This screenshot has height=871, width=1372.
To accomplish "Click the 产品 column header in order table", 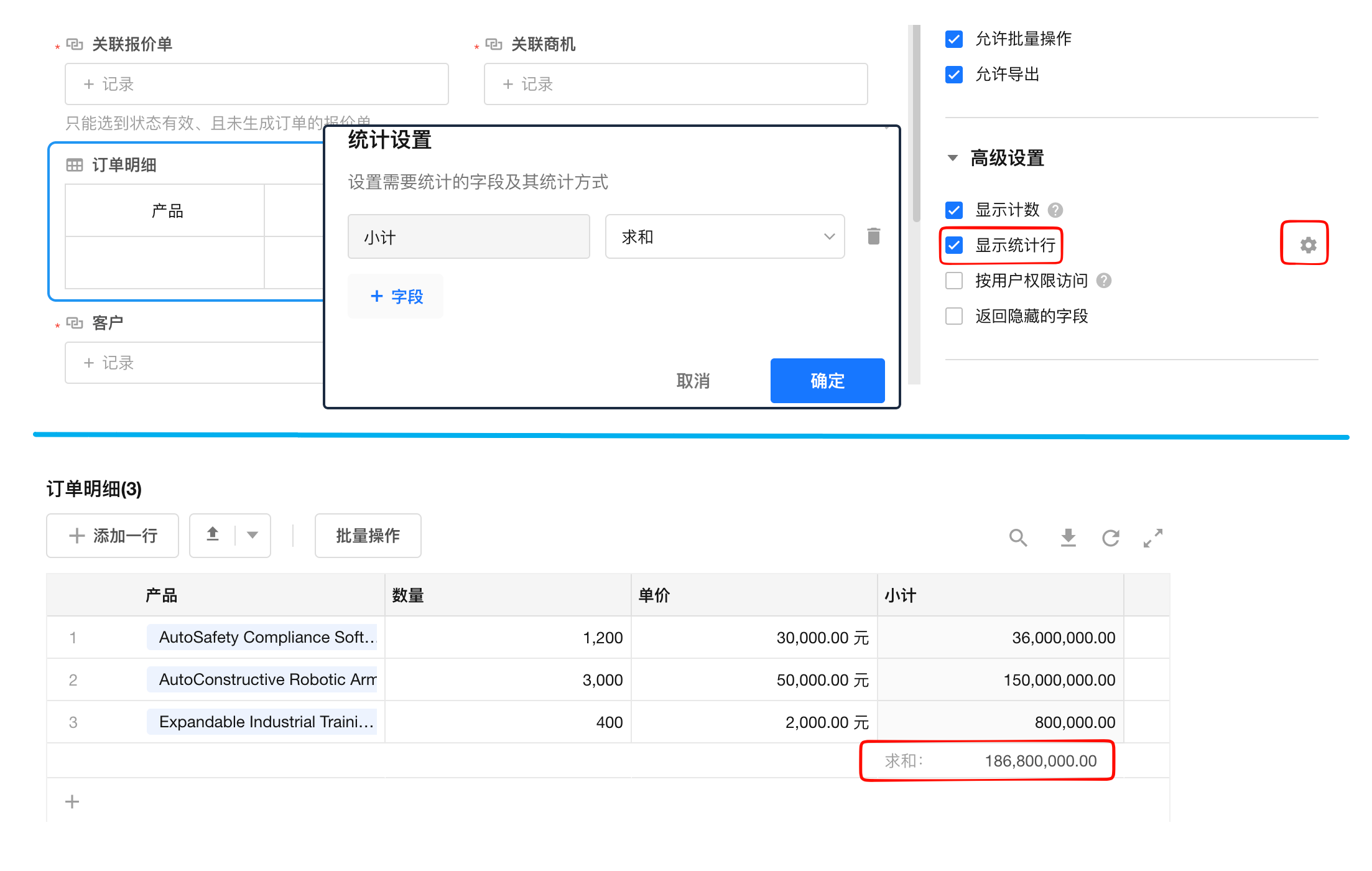I will [x=161, y=595].
